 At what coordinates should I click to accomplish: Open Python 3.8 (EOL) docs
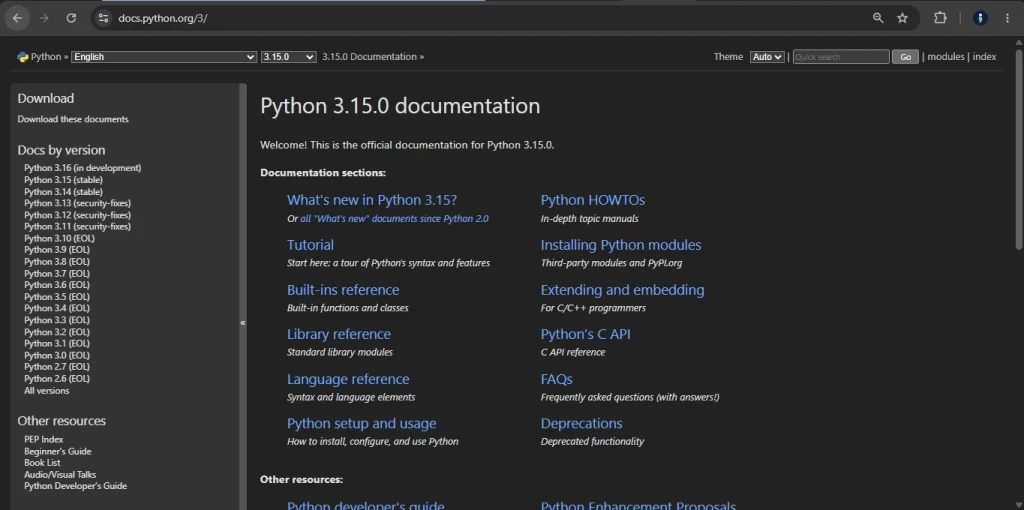pos(57,261)
